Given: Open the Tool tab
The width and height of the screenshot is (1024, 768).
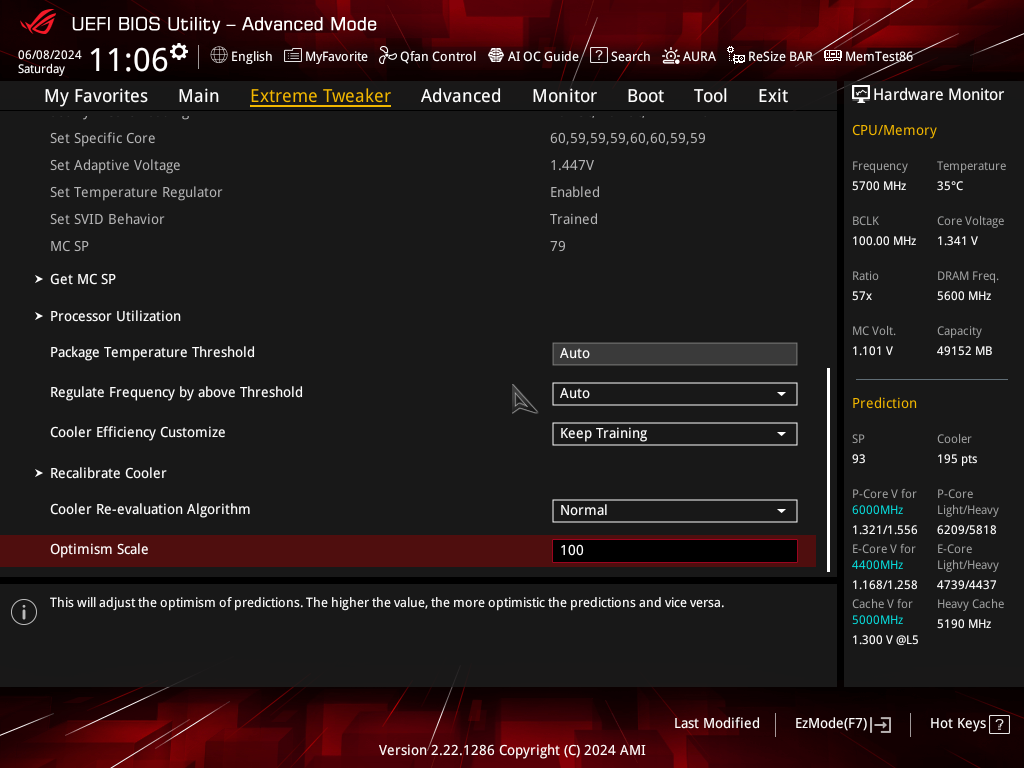Looking at the screenshot, I should [711, 96].
